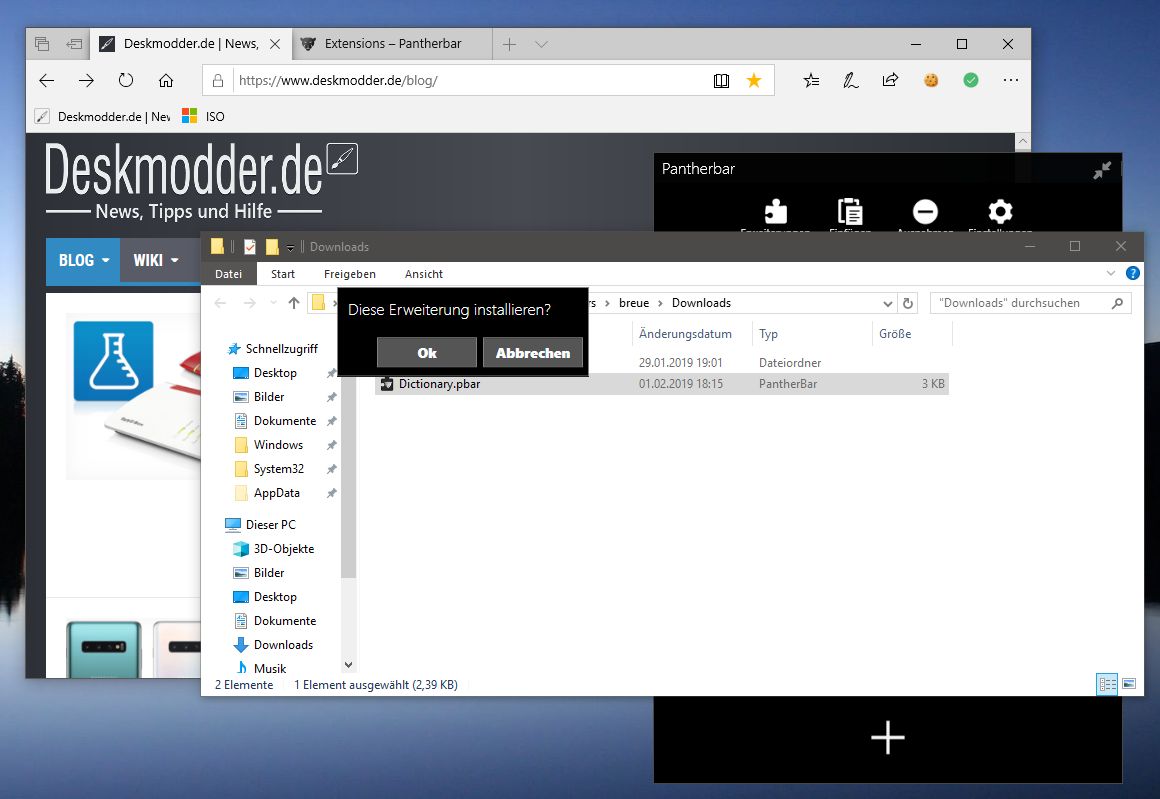This screenshot has width=1160, height=799.
Task: Add a new extension with Pantherbar plus
Action: point(888,738)
